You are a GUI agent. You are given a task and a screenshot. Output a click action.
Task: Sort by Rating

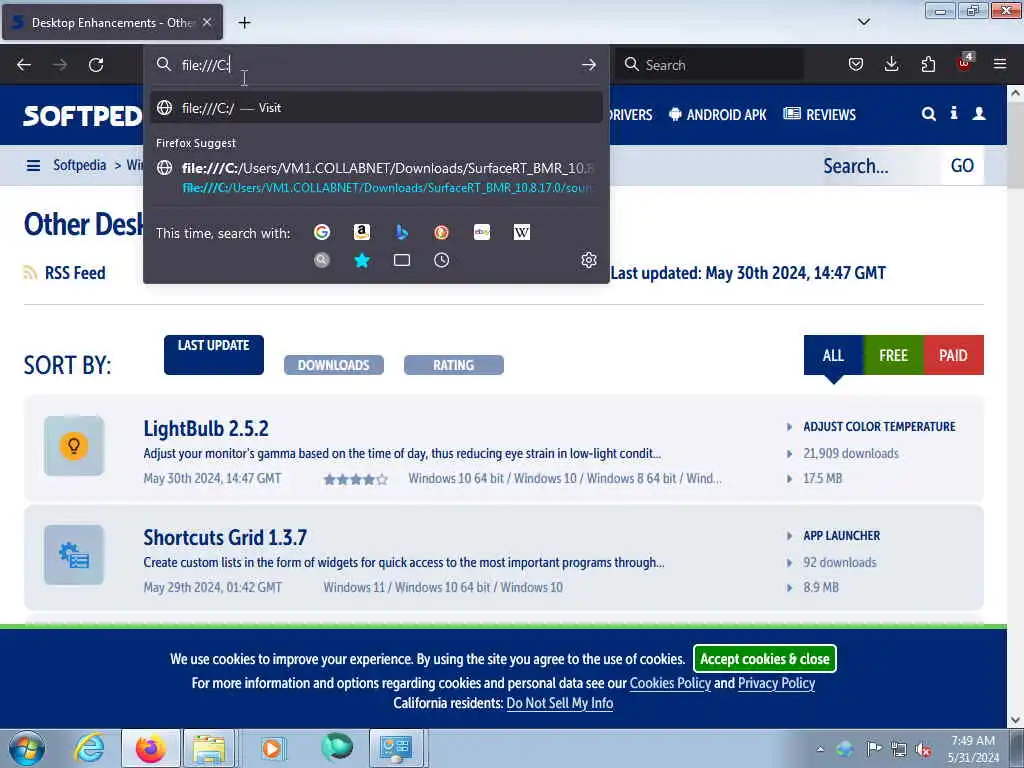pyautogui.click(x=454, y=365)
